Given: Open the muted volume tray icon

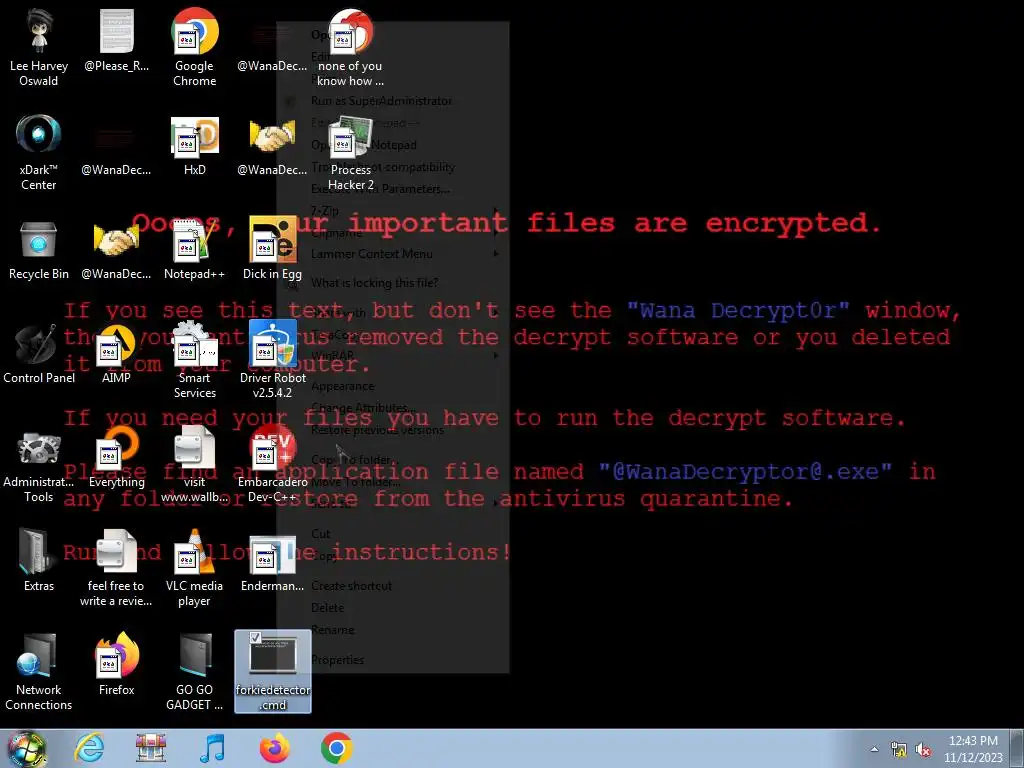Looking at the screenshot, I should pyautogui.click(x=923, y=750).
